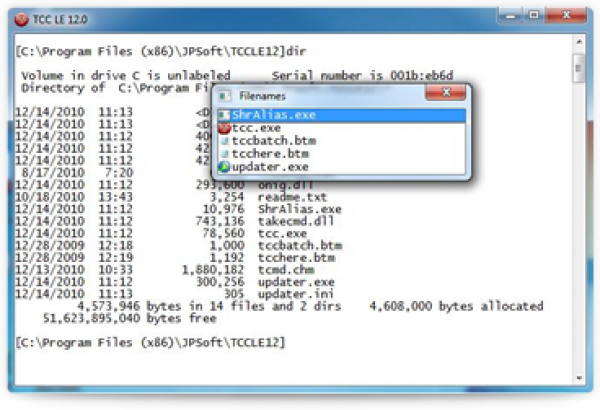Image resolution: width=600 pixels, height=410 pixels.
Task: Maximize the TCC LE 12.0 window
Action: click(x=534, y=15)
